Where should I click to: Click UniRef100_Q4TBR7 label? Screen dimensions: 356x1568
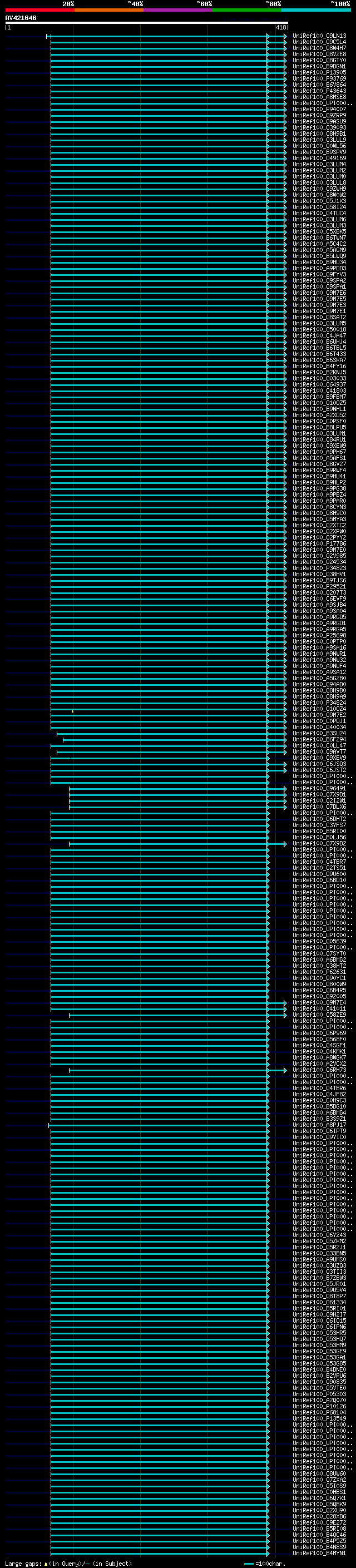point(319,862)
